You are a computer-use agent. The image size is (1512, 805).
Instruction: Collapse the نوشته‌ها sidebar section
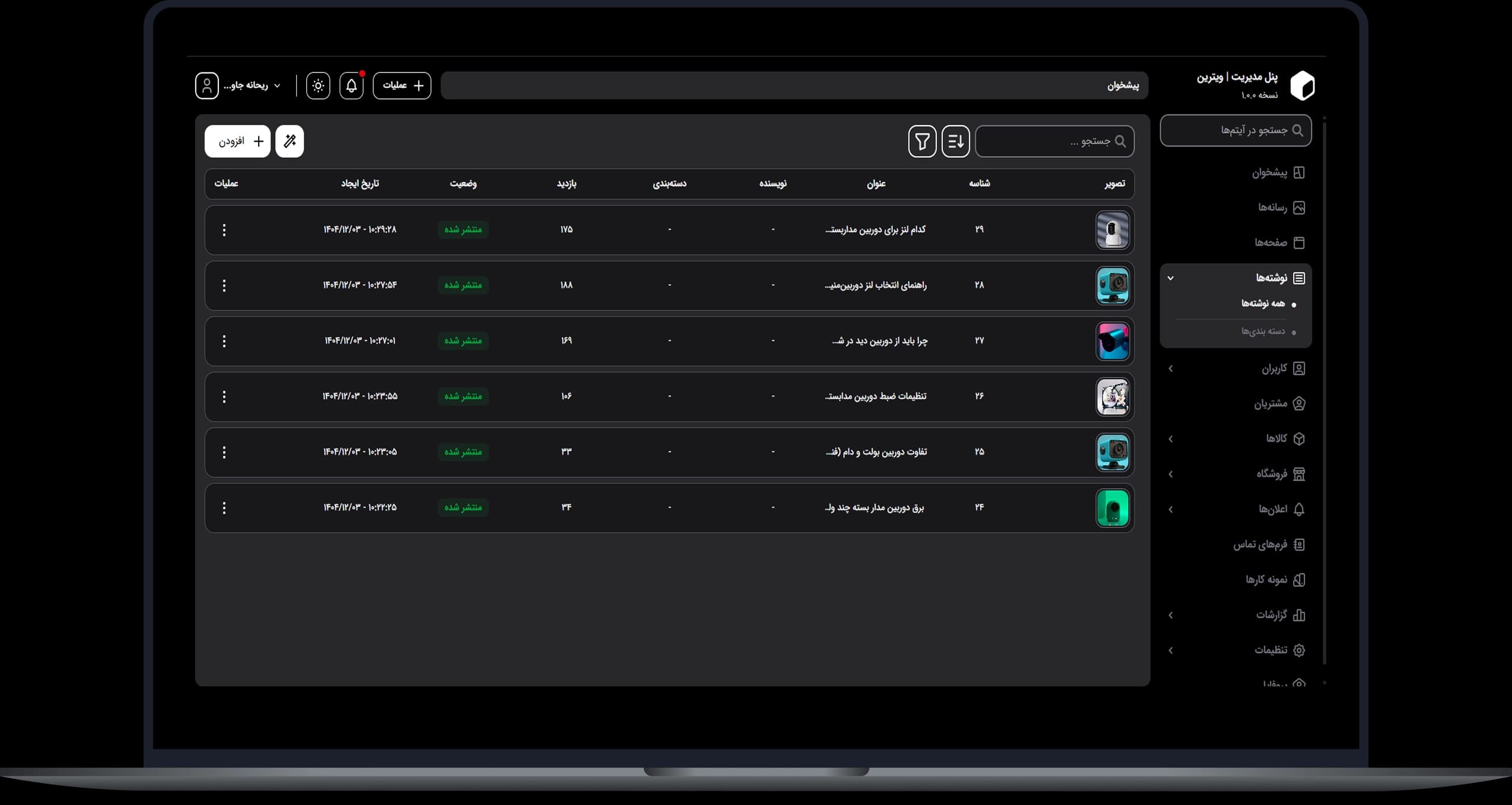tap(1236, 278)
